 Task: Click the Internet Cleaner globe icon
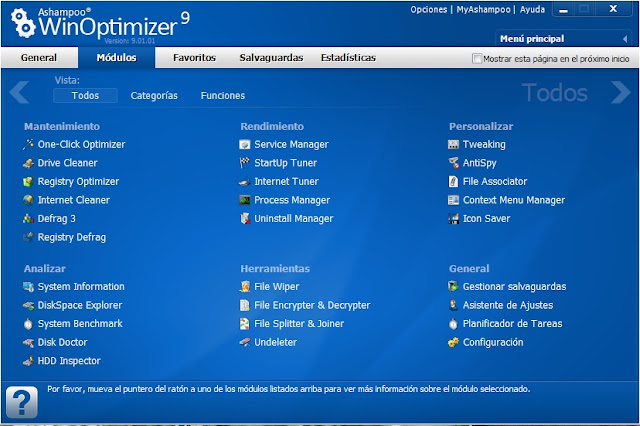tap(28, 200)
